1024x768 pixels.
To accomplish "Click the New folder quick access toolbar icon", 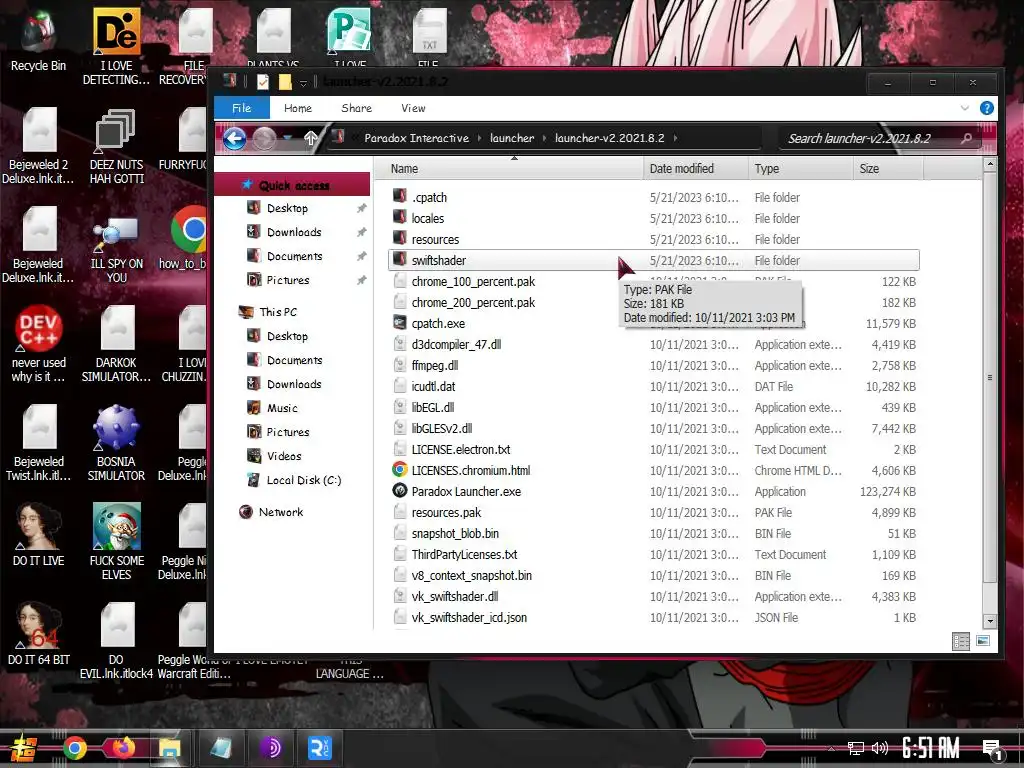I will 285,82.
